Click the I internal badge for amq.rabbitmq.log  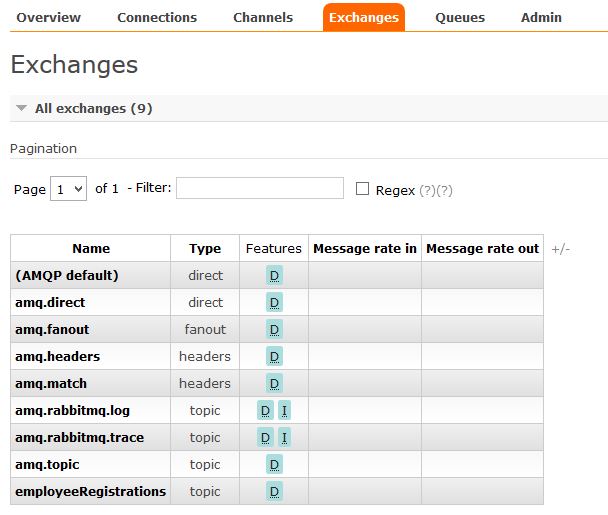coord(284,410)
